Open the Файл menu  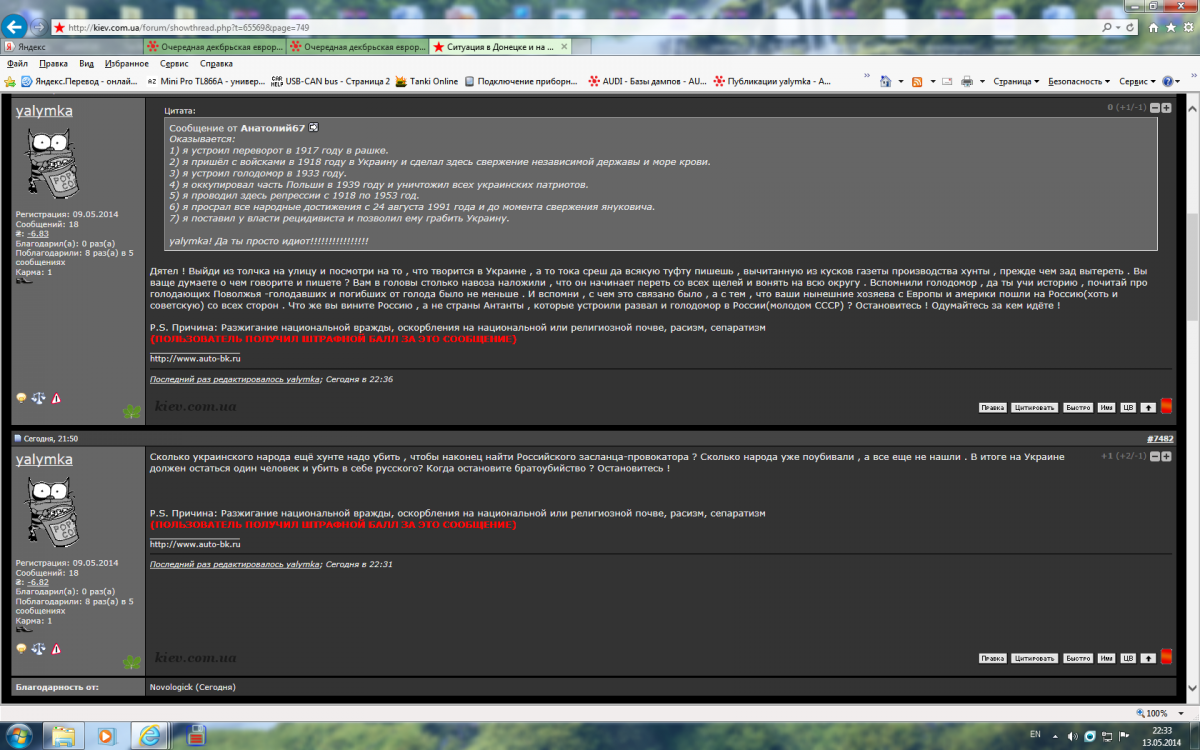tap(17, 63)
